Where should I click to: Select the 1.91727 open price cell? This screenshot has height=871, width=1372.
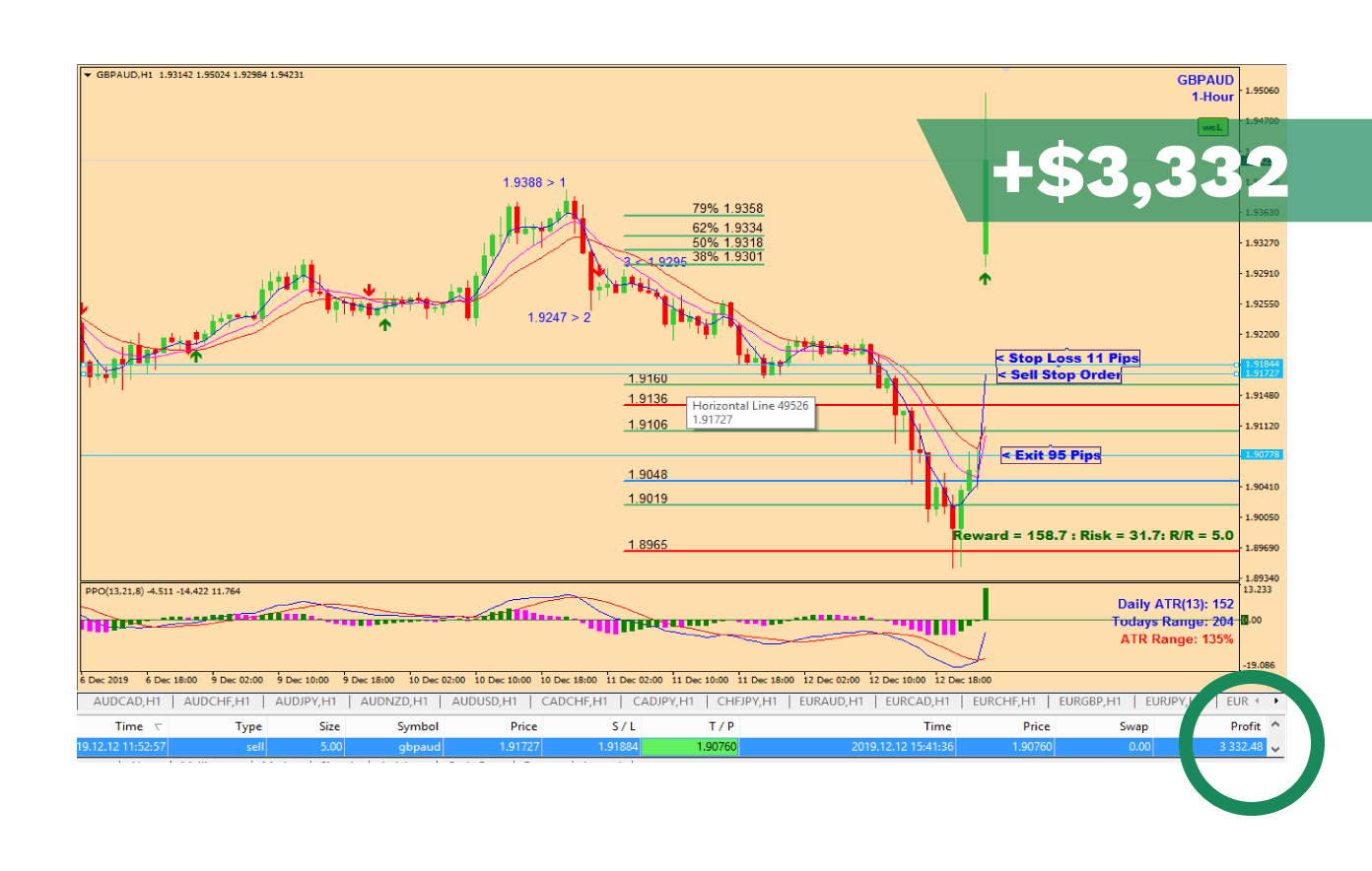(x=493, y=747)
